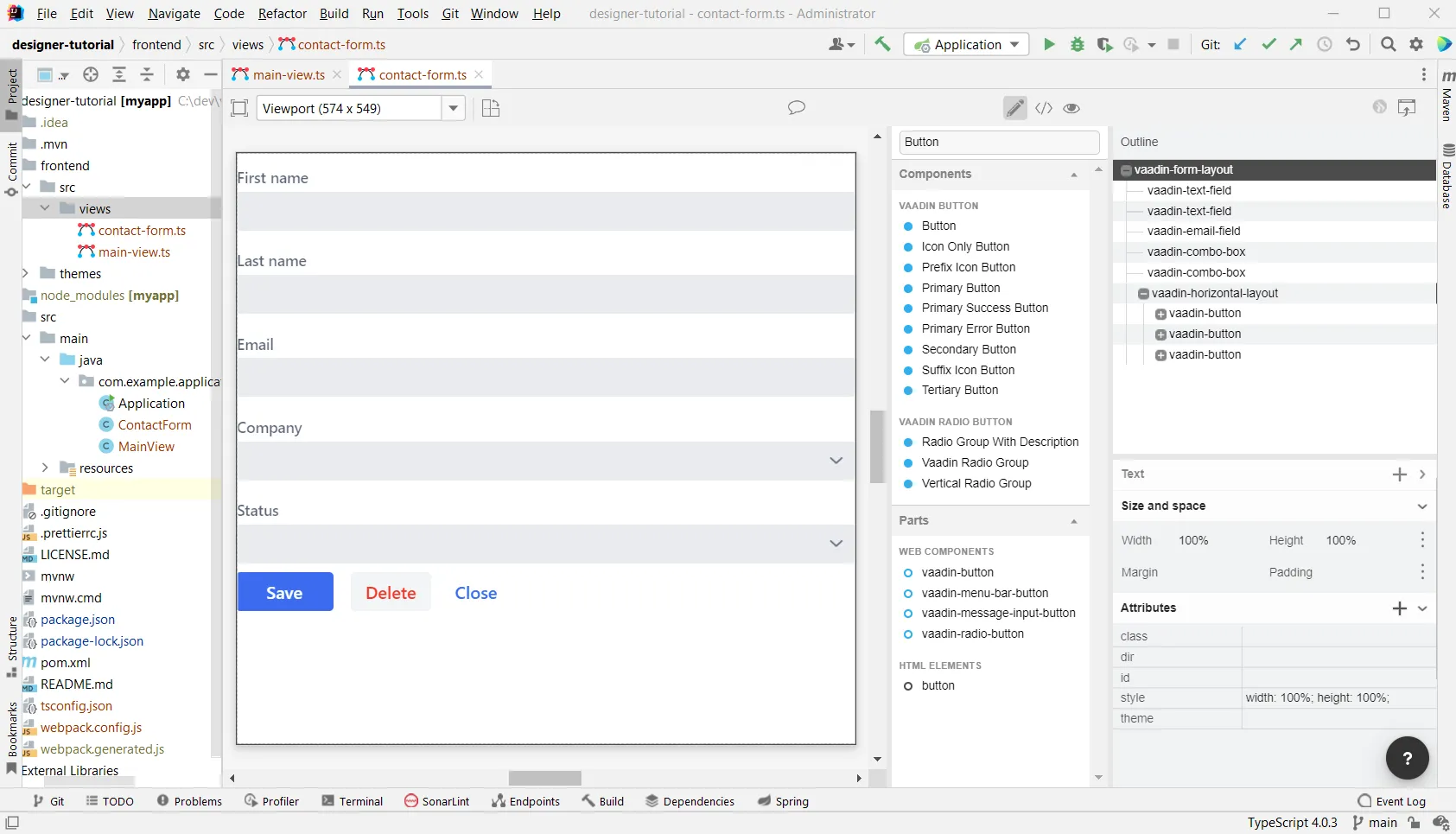Collapse the vaadin-horizontal-layout outline node
The image size is (1456, 834).
pyautogui.click(x=1143, y=294)
